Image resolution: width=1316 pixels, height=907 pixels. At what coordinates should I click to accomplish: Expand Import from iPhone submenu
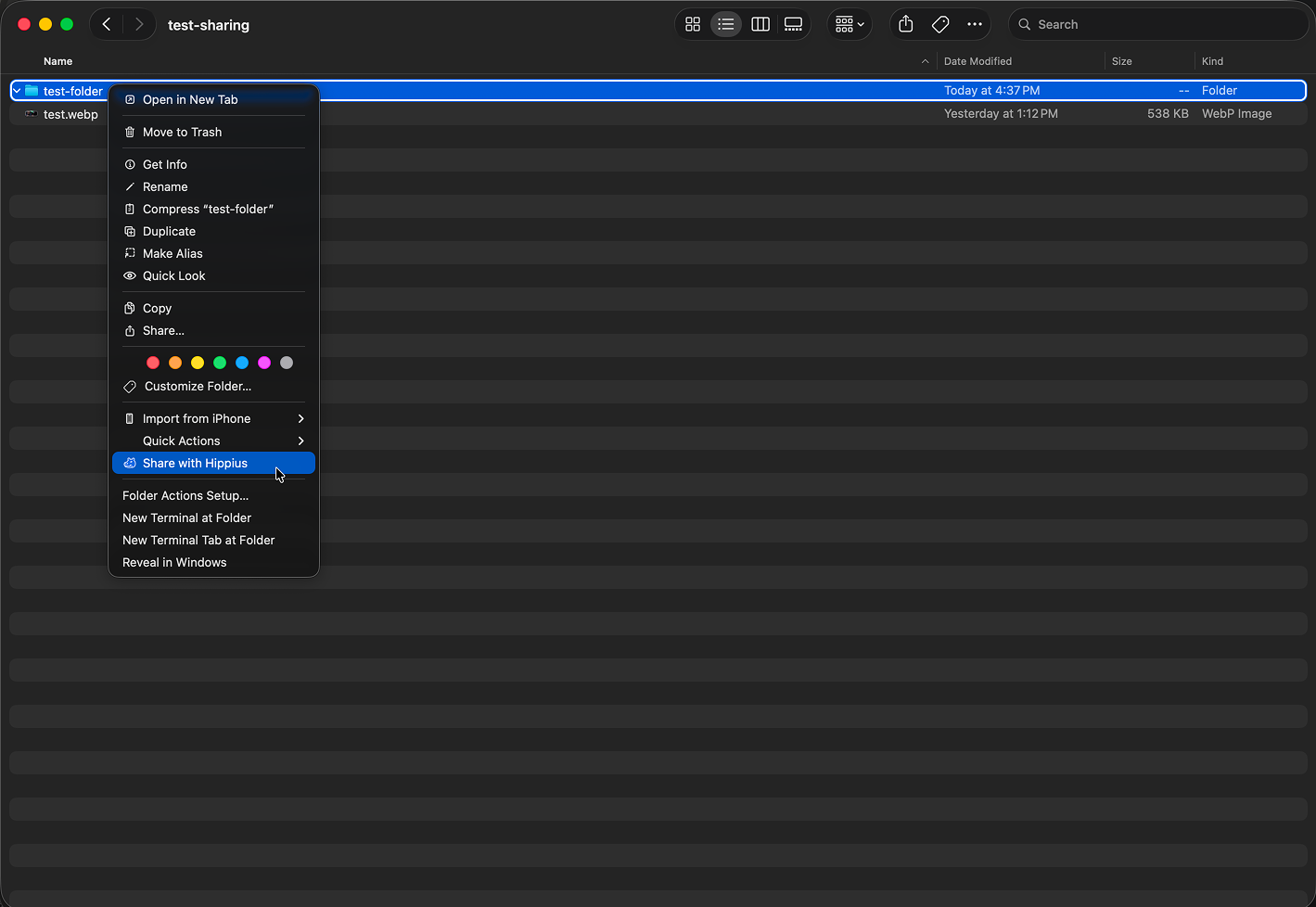213,418
